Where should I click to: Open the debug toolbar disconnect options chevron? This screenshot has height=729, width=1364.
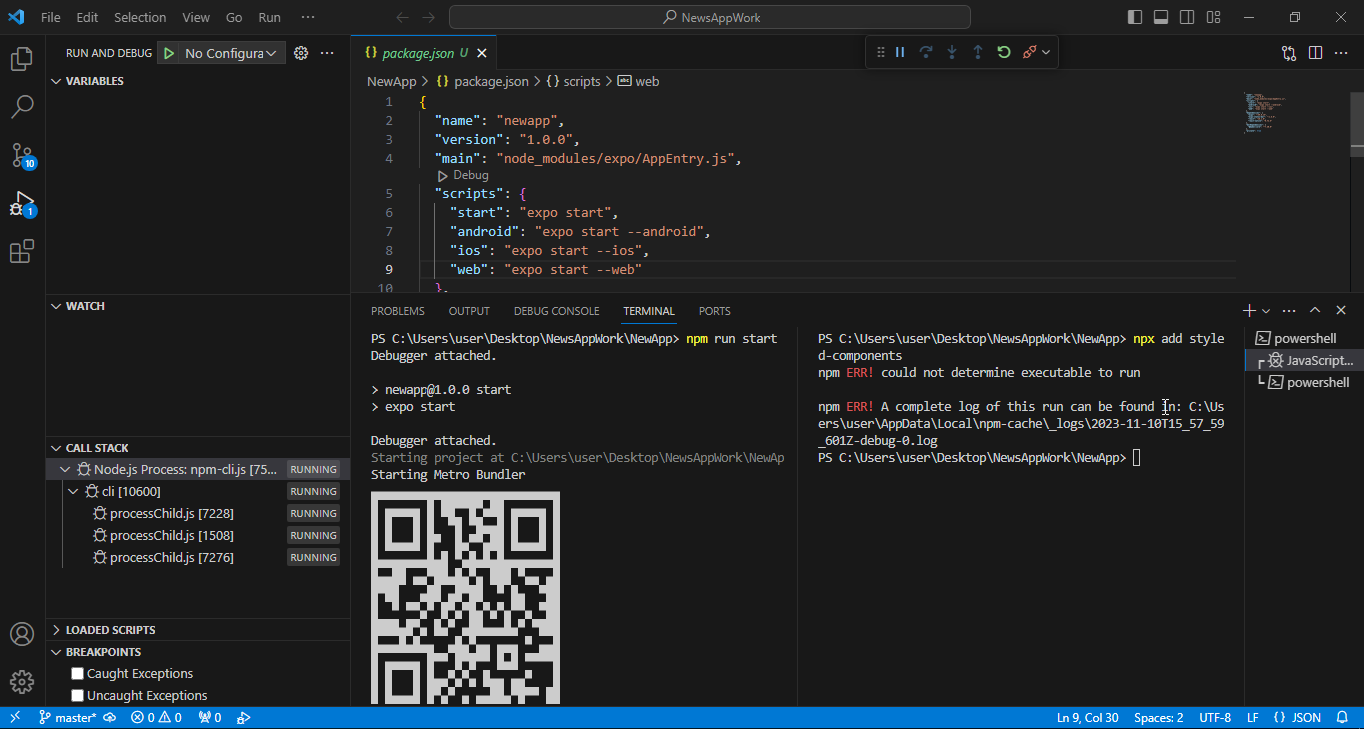click(x=1046, y=52)
